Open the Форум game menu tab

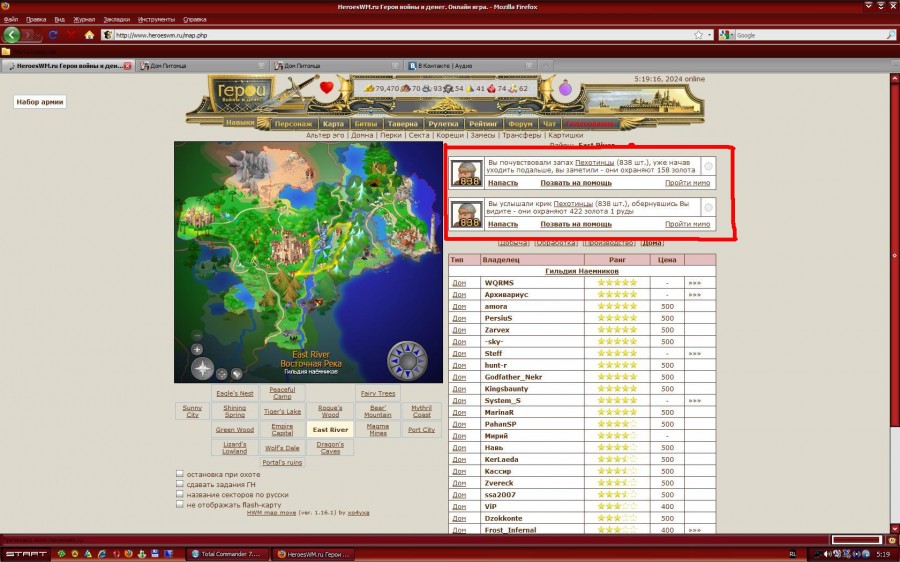[520, 123]
